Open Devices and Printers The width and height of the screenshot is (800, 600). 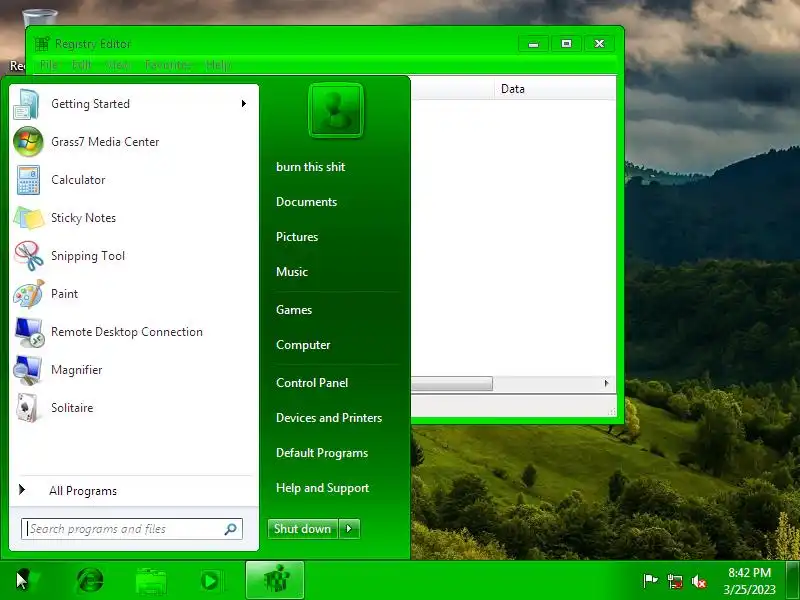point(329,418)
